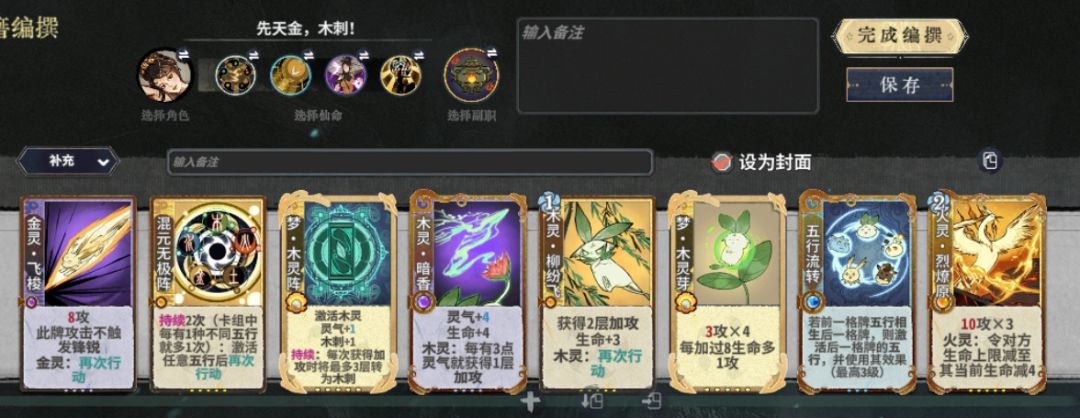
Task: Toggle the 设为封面 cover checkbox
Action: (721, 163)
